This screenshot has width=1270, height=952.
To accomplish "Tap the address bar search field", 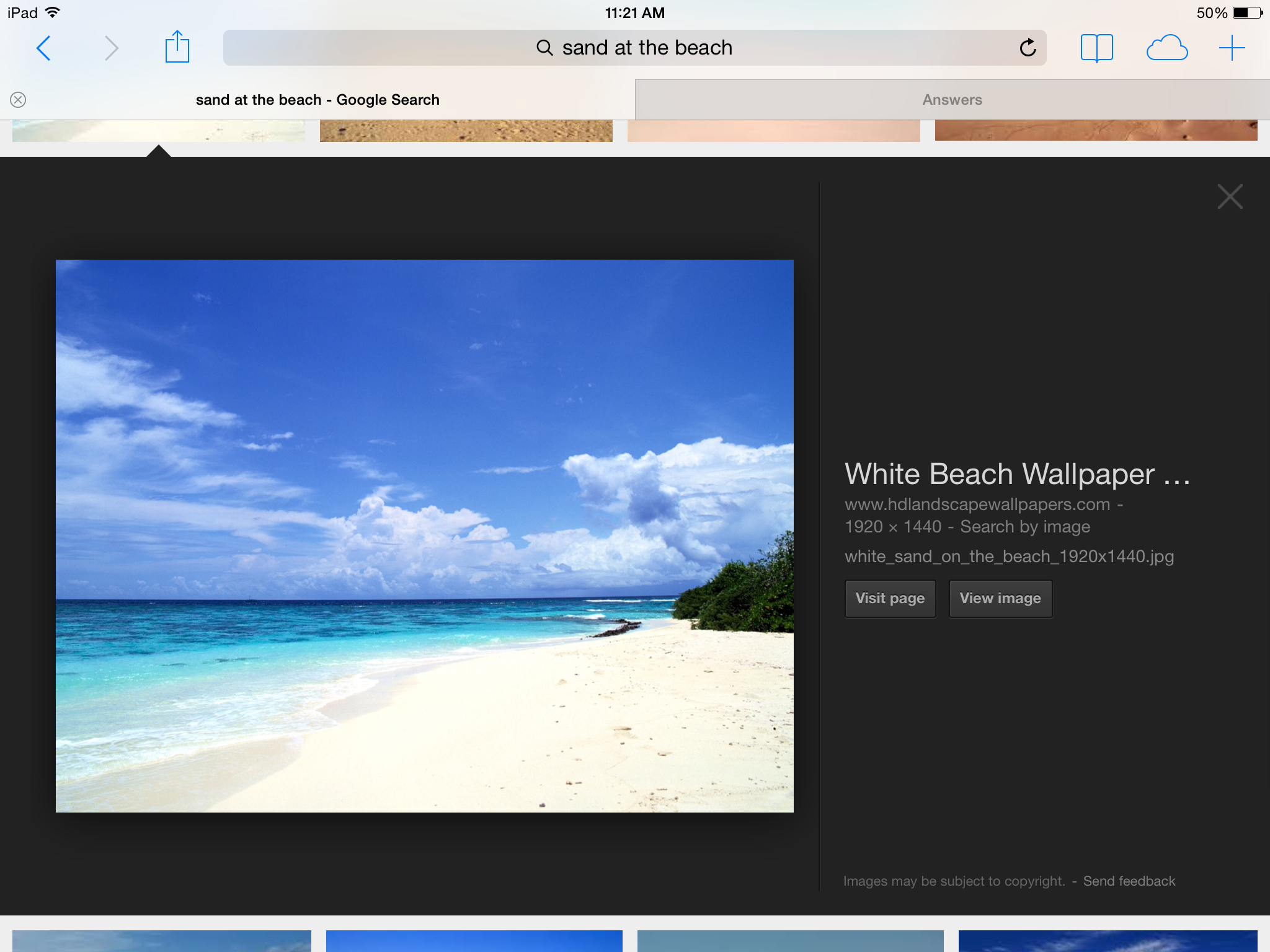I will [634, 48].
